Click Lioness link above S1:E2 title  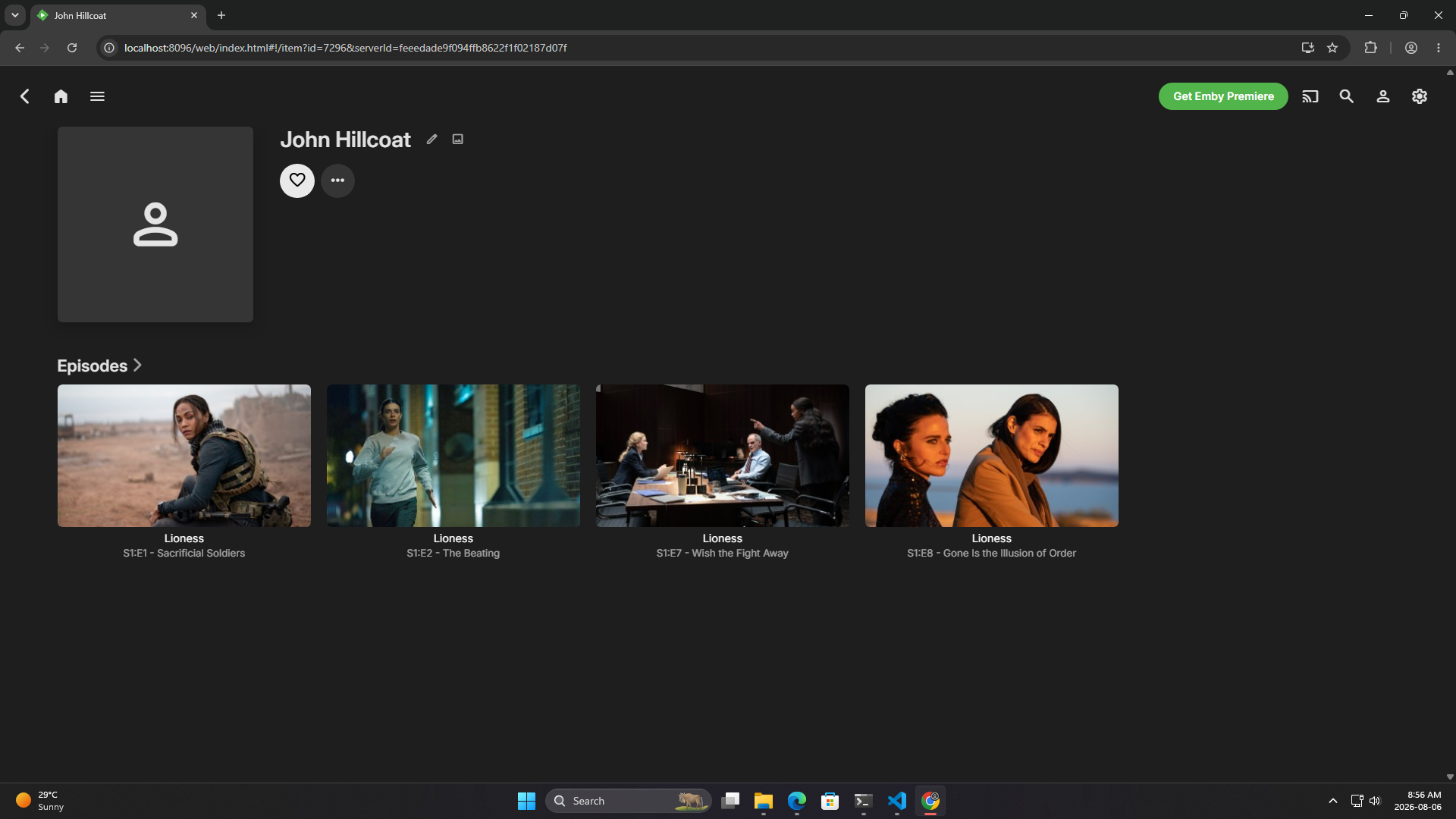[453, 538]
